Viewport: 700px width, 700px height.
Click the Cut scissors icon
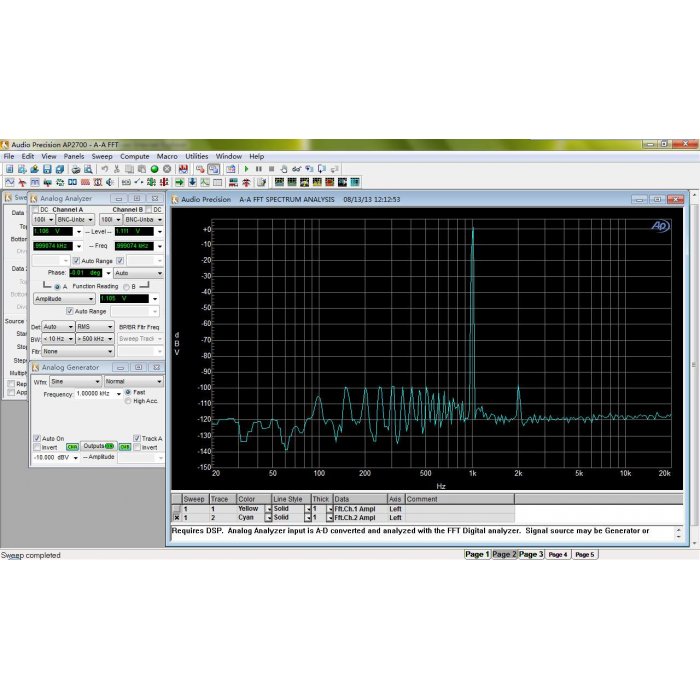tap(117, 169)
